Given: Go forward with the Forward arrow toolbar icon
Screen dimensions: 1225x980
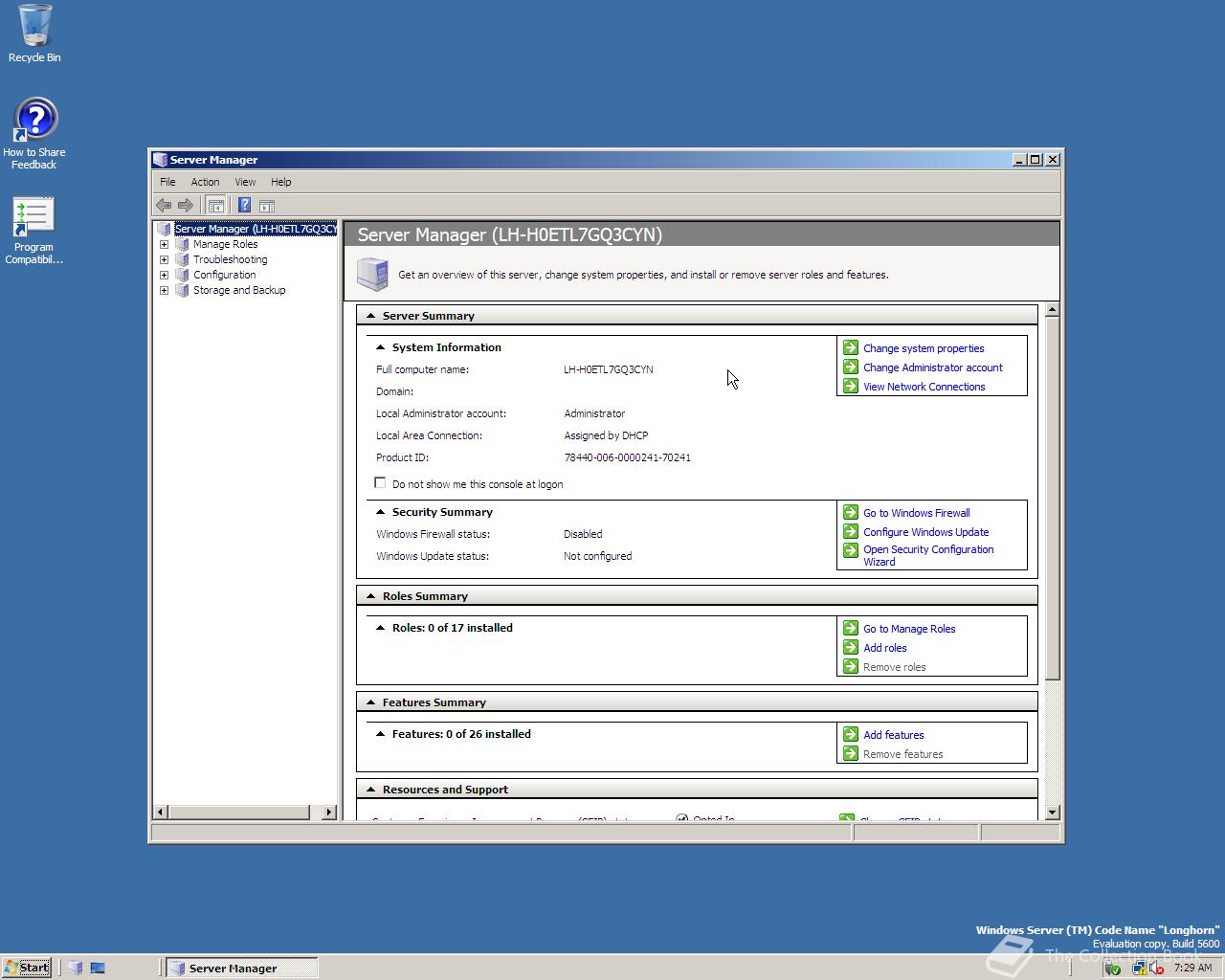Looking at the screenshot, I should click(186, 205).
